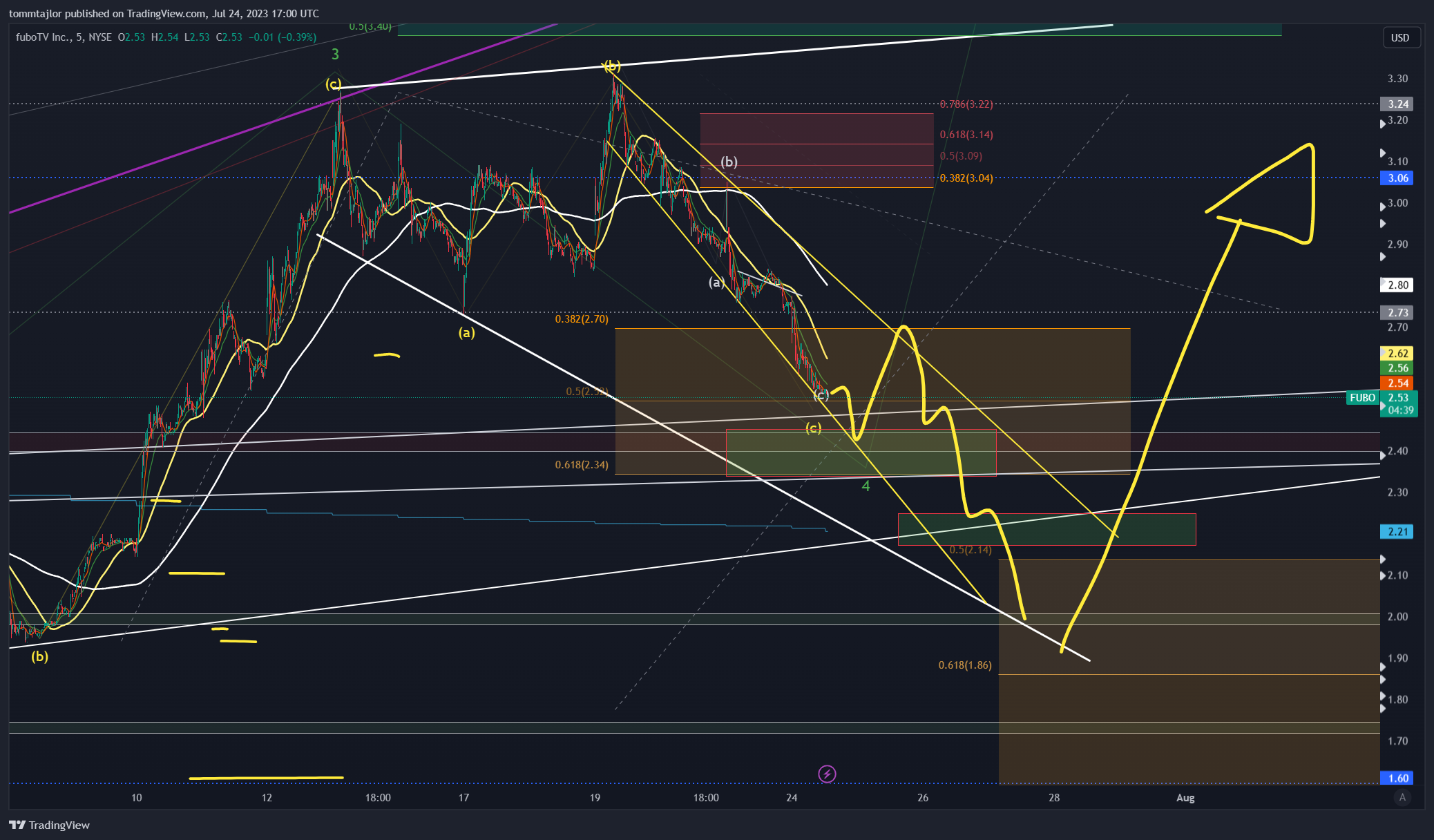The height and width of the screenshot is (840, 1434).
Task: Click the Aug date on time axis
Action: [x=1185, y=798]
